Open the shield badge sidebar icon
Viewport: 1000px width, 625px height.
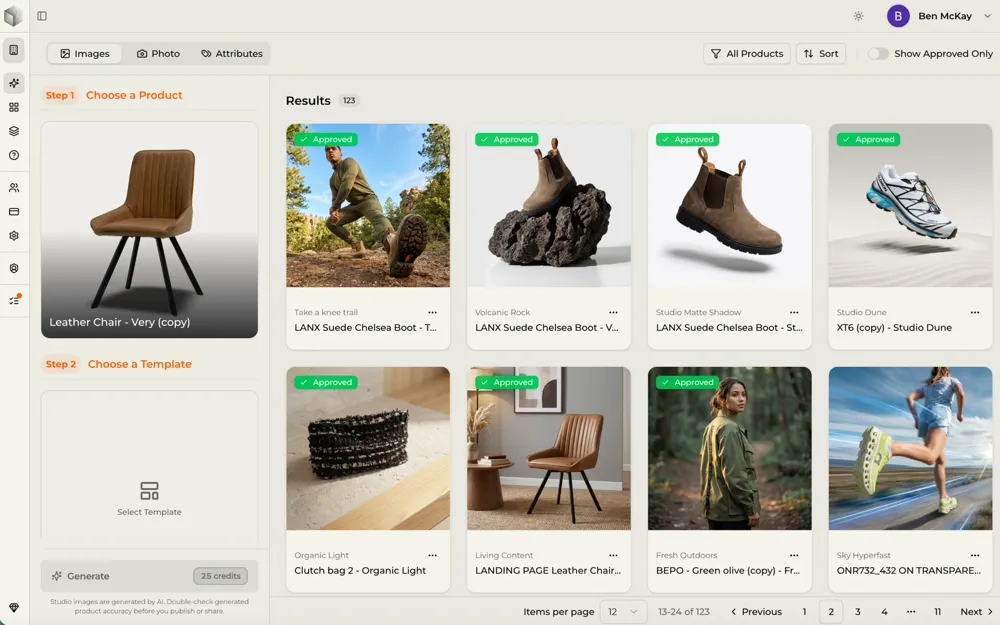coord(14,268)
